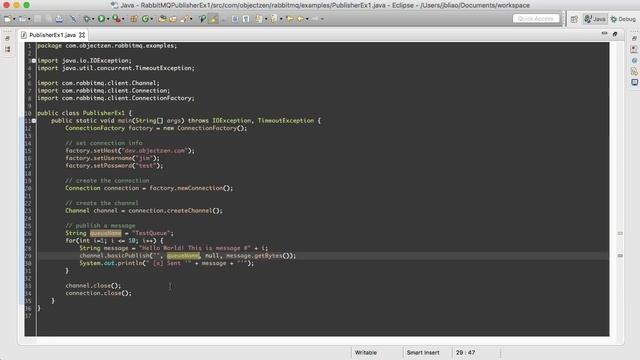Click the green Run button
Screen dimensions: 640x360
[101, 19]
